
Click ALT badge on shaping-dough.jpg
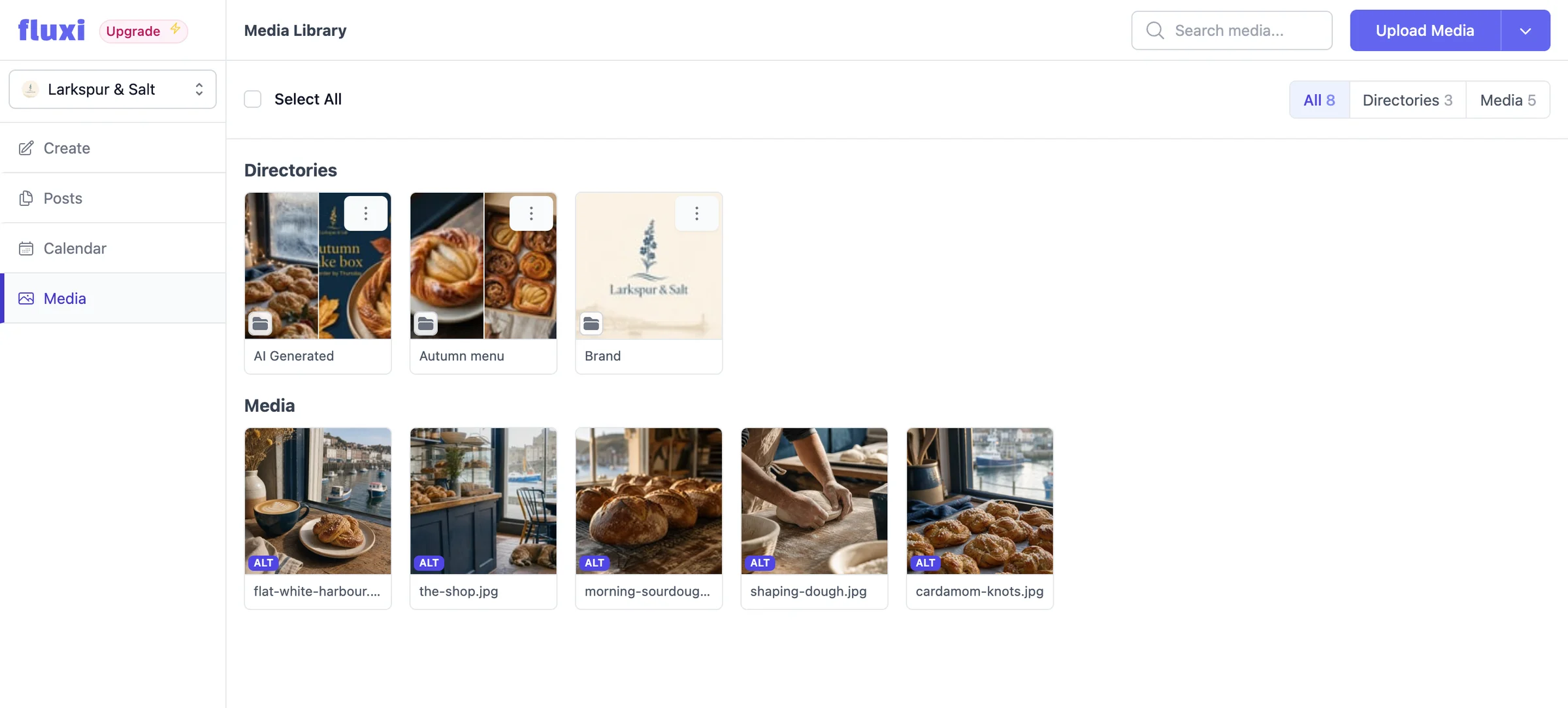pos(760,563)
